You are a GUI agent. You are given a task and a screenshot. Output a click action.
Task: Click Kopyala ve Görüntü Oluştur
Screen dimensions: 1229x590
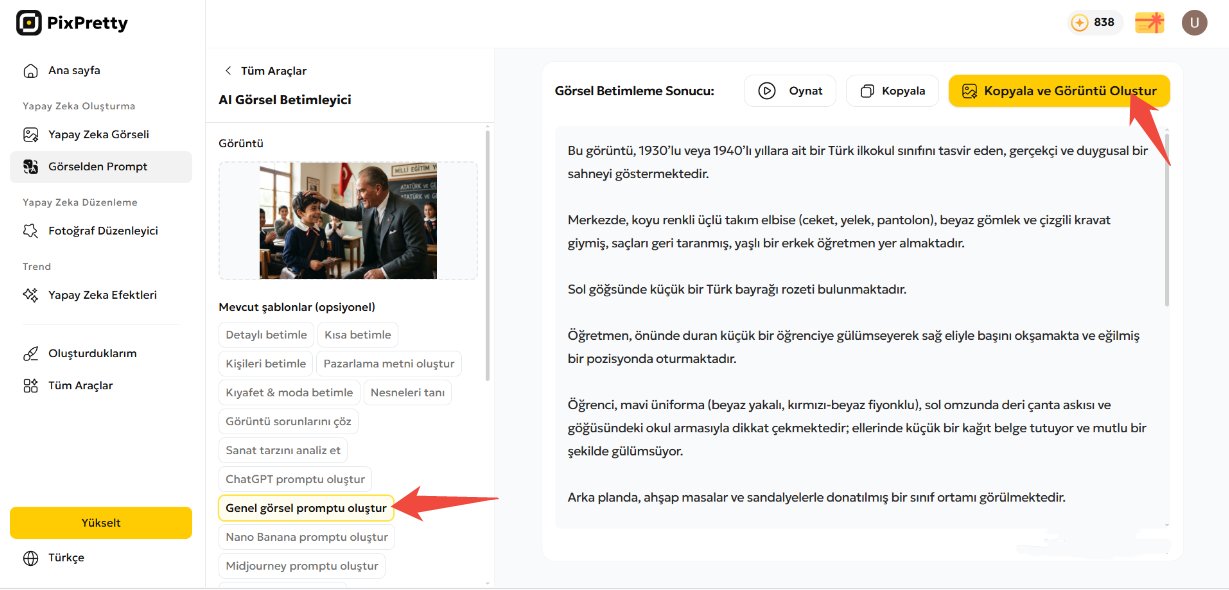point(1059,90)
